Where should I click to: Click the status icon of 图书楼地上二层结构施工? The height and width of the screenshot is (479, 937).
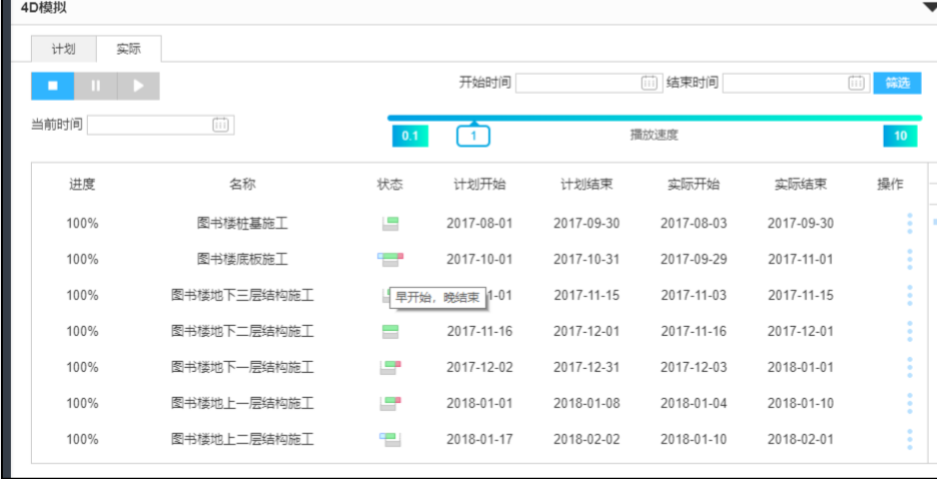click(x=390, y=439)
